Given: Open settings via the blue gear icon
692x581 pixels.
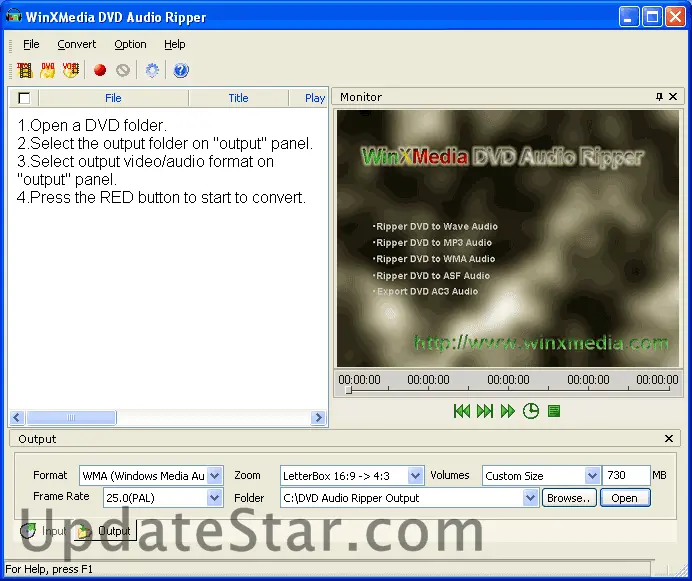Looking at the screenshot, I should (x=152, y=70).
